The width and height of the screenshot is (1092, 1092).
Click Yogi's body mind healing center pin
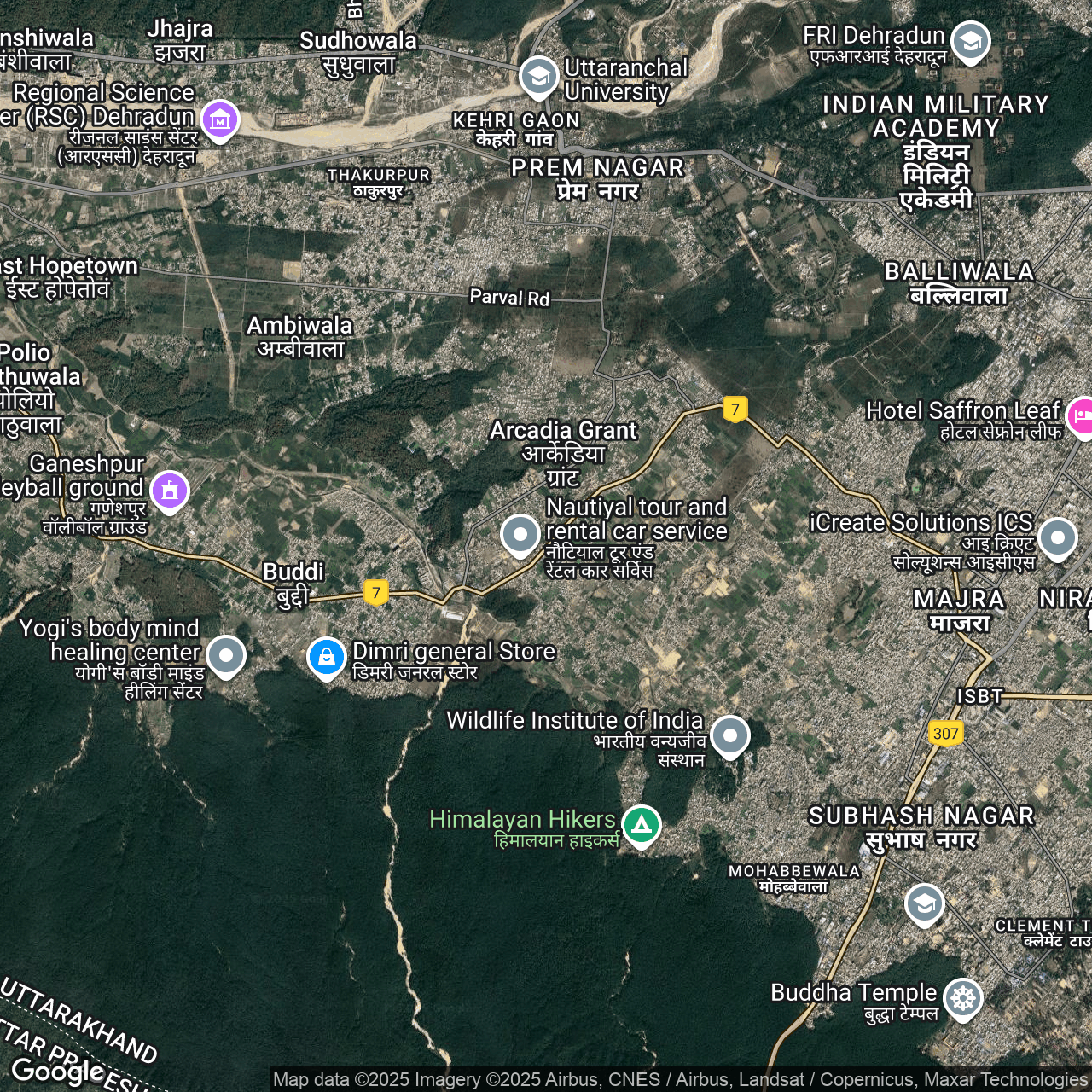pyautogui.click(x=226, y=655)
